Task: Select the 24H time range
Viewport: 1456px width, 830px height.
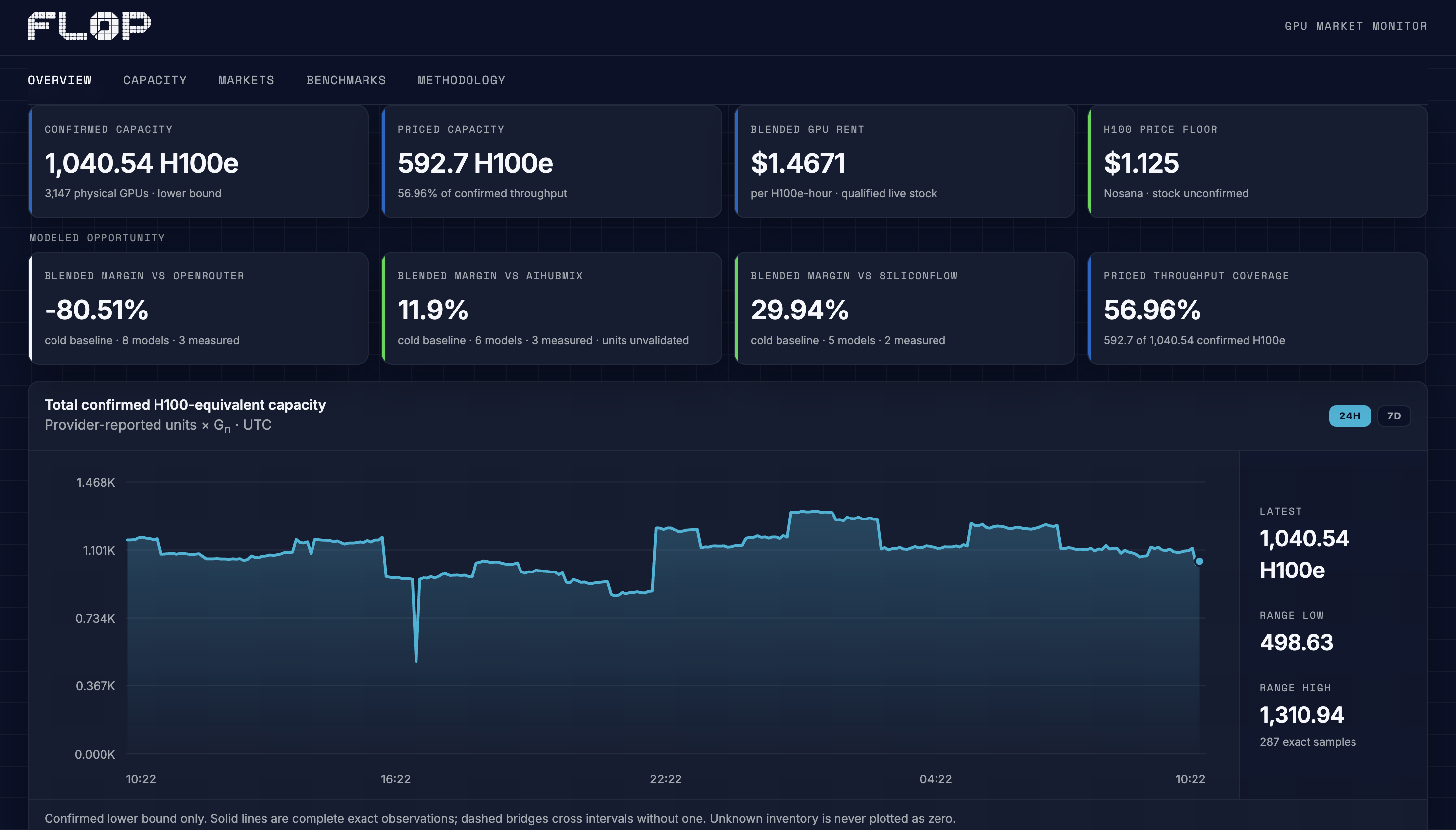Action: point(1350,416)
